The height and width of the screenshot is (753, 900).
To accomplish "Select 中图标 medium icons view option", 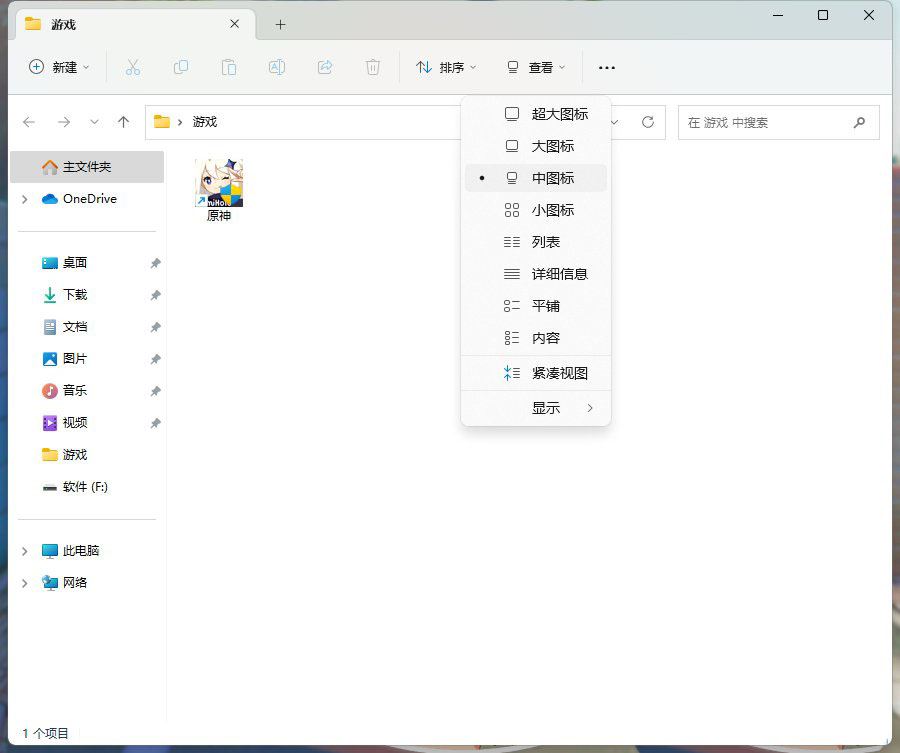I will tap(552, 178).
